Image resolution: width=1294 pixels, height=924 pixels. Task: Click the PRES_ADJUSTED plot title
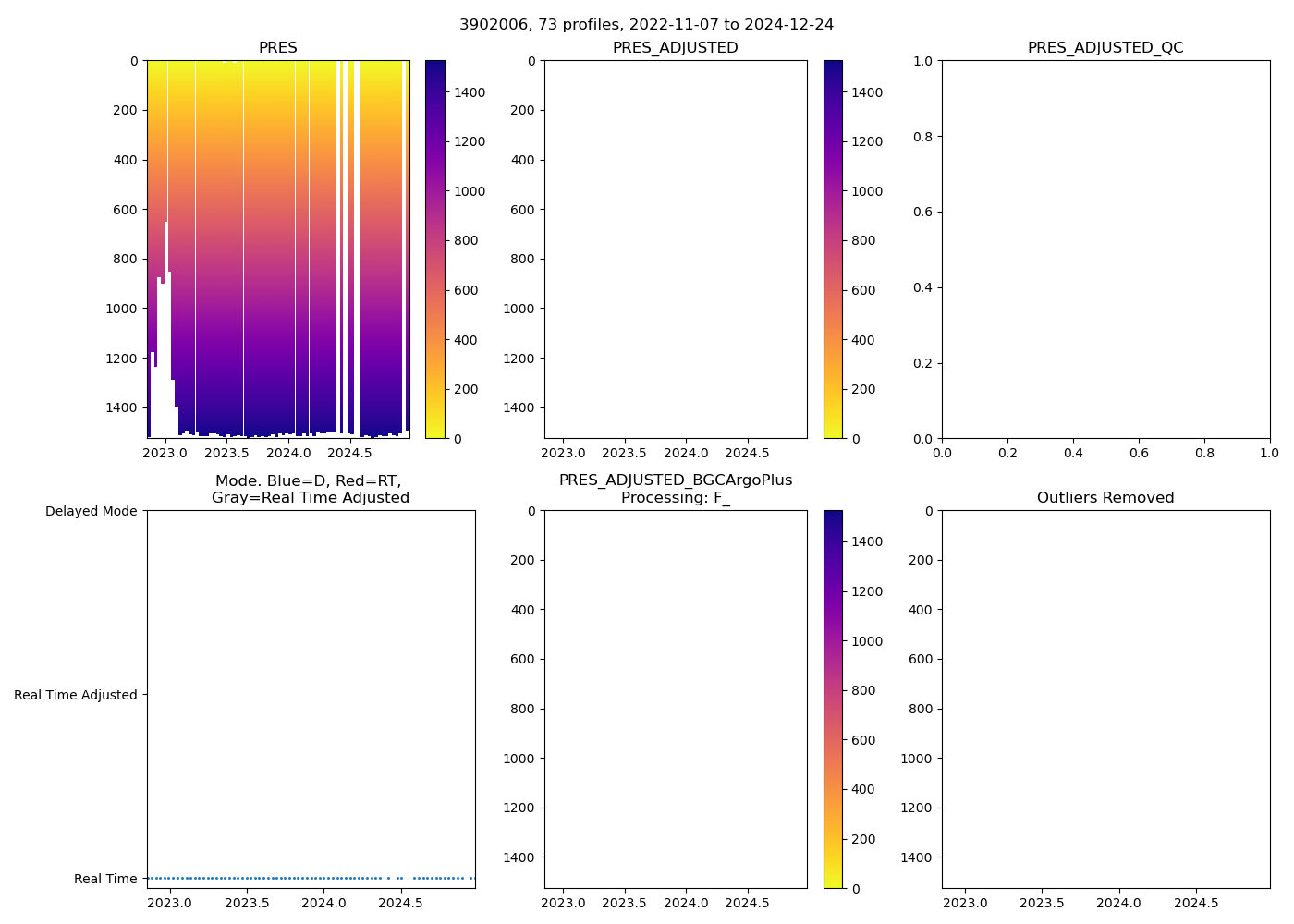pyautogui.click(x=675, y=48)
